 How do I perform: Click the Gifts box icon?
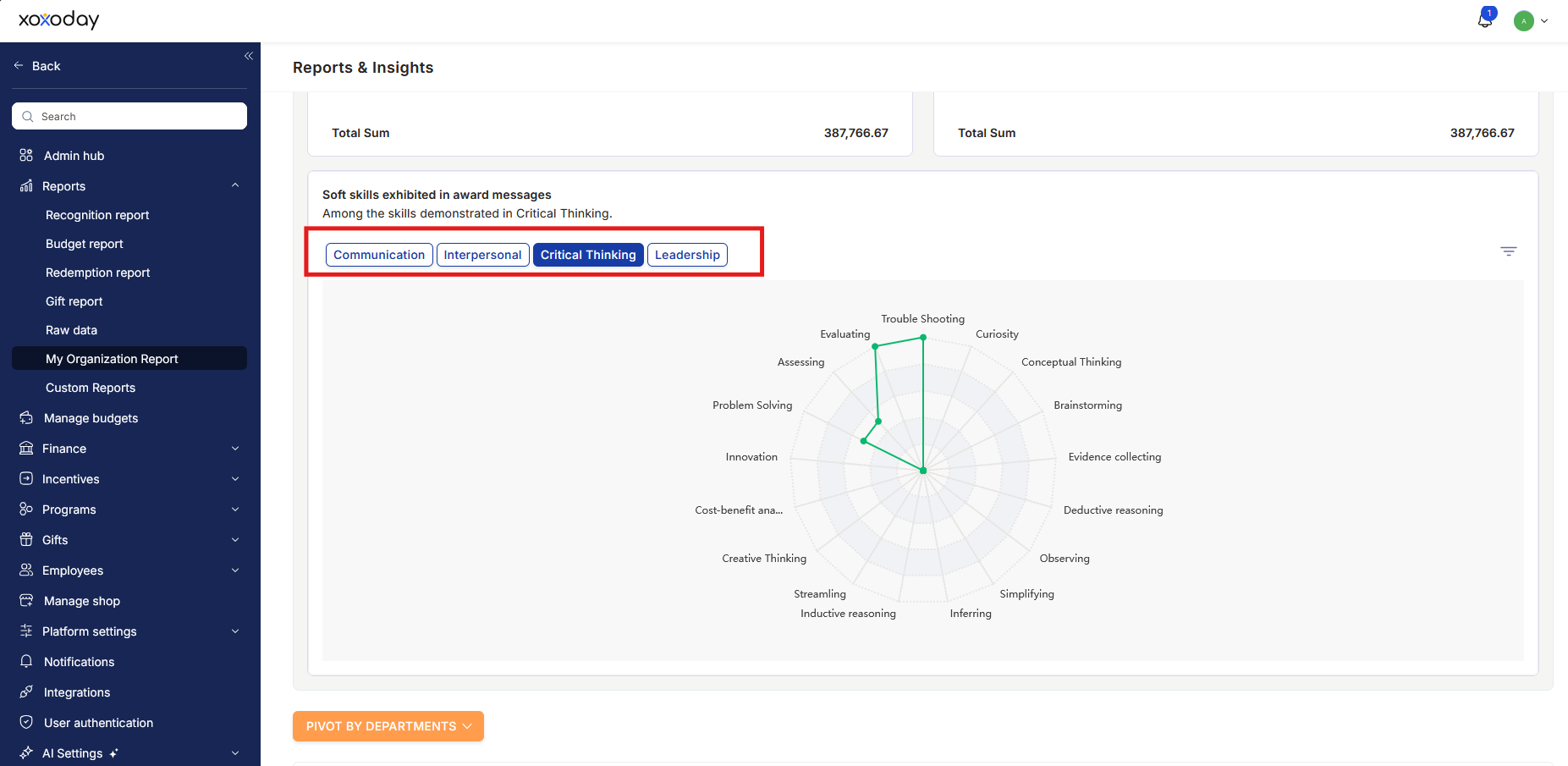pos(26,539)
